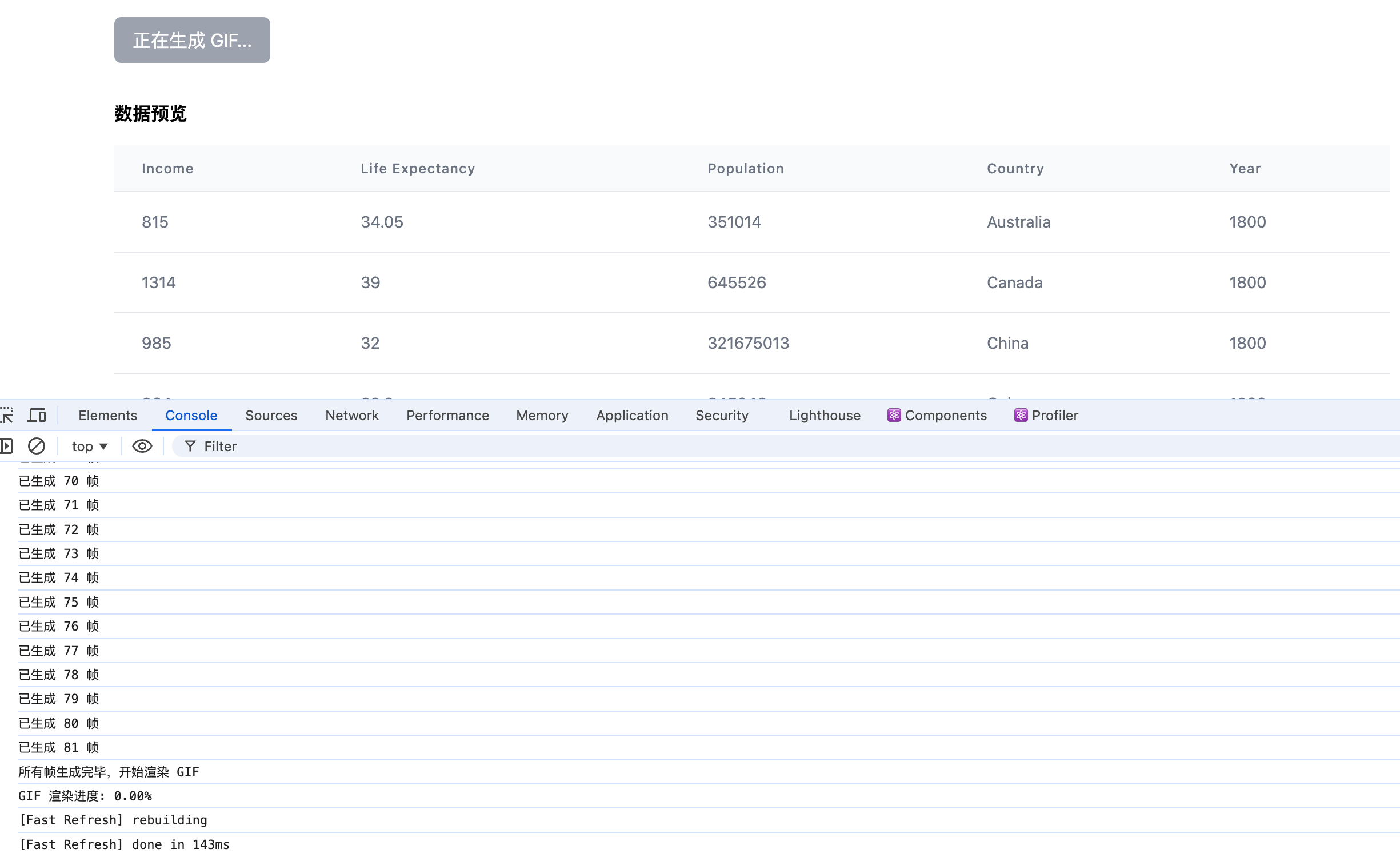
Task: Click the 正在生成 GIF button
Action: (192, 40)
